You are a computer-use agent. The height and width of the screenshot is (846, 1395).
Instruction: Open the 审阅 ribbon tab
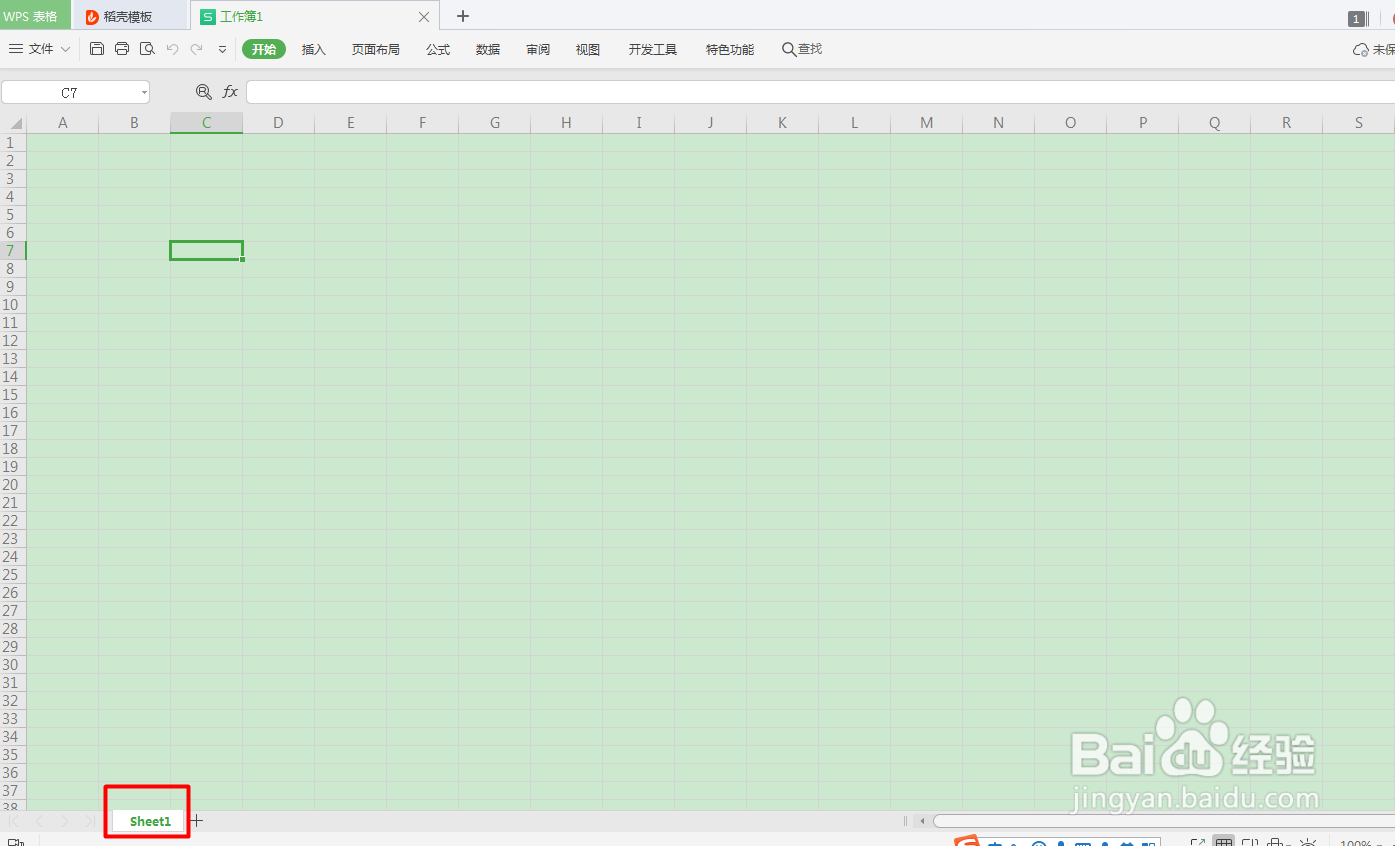538,49
